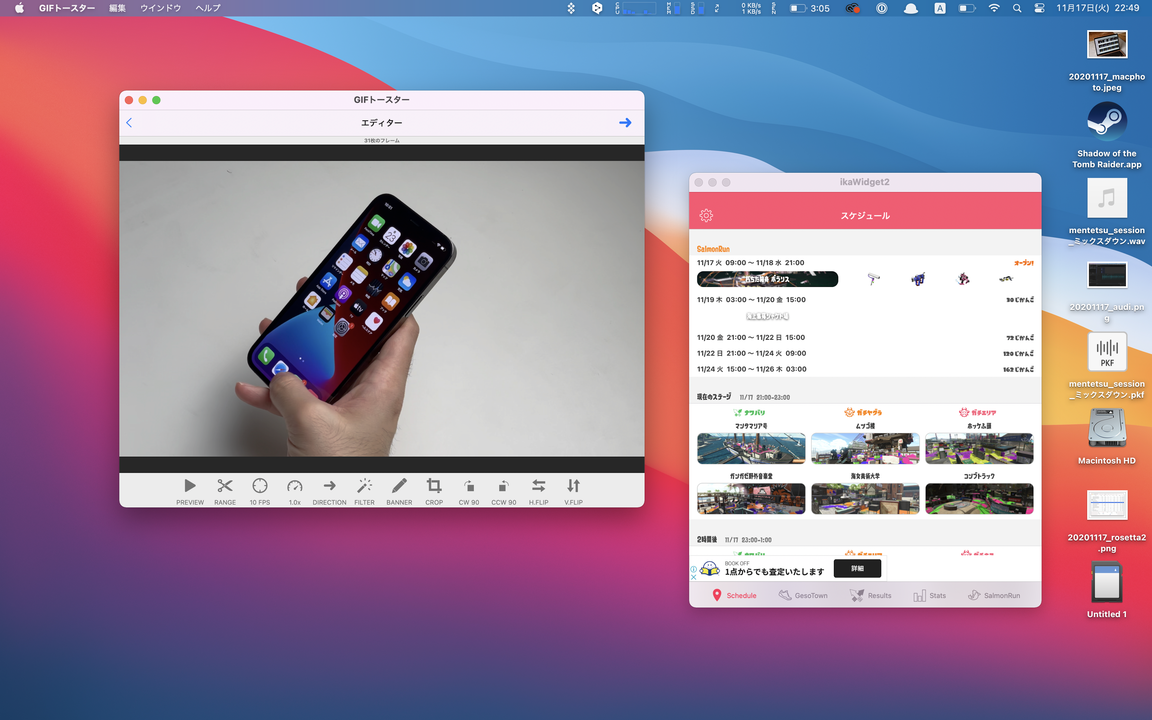Click the Dropbox menu bar icon

point(571,8)
